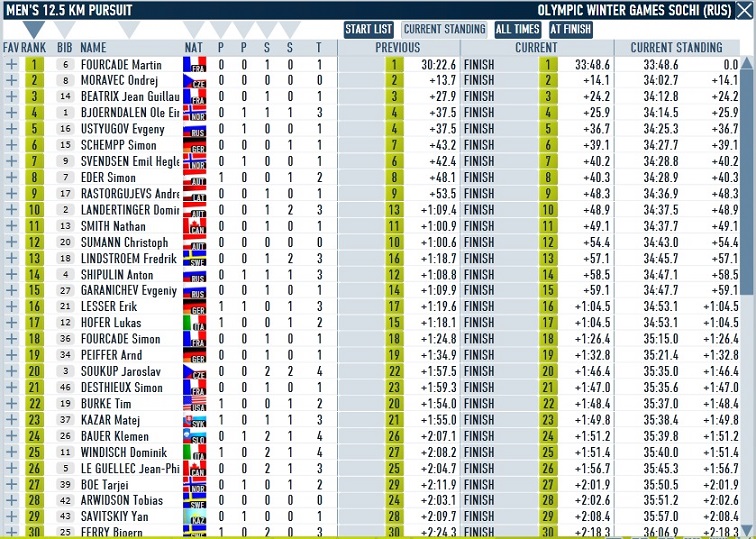The image size is (756, 539).
Task: Favorite LESSER Erik with plus icon
Action: click(11, 307)
